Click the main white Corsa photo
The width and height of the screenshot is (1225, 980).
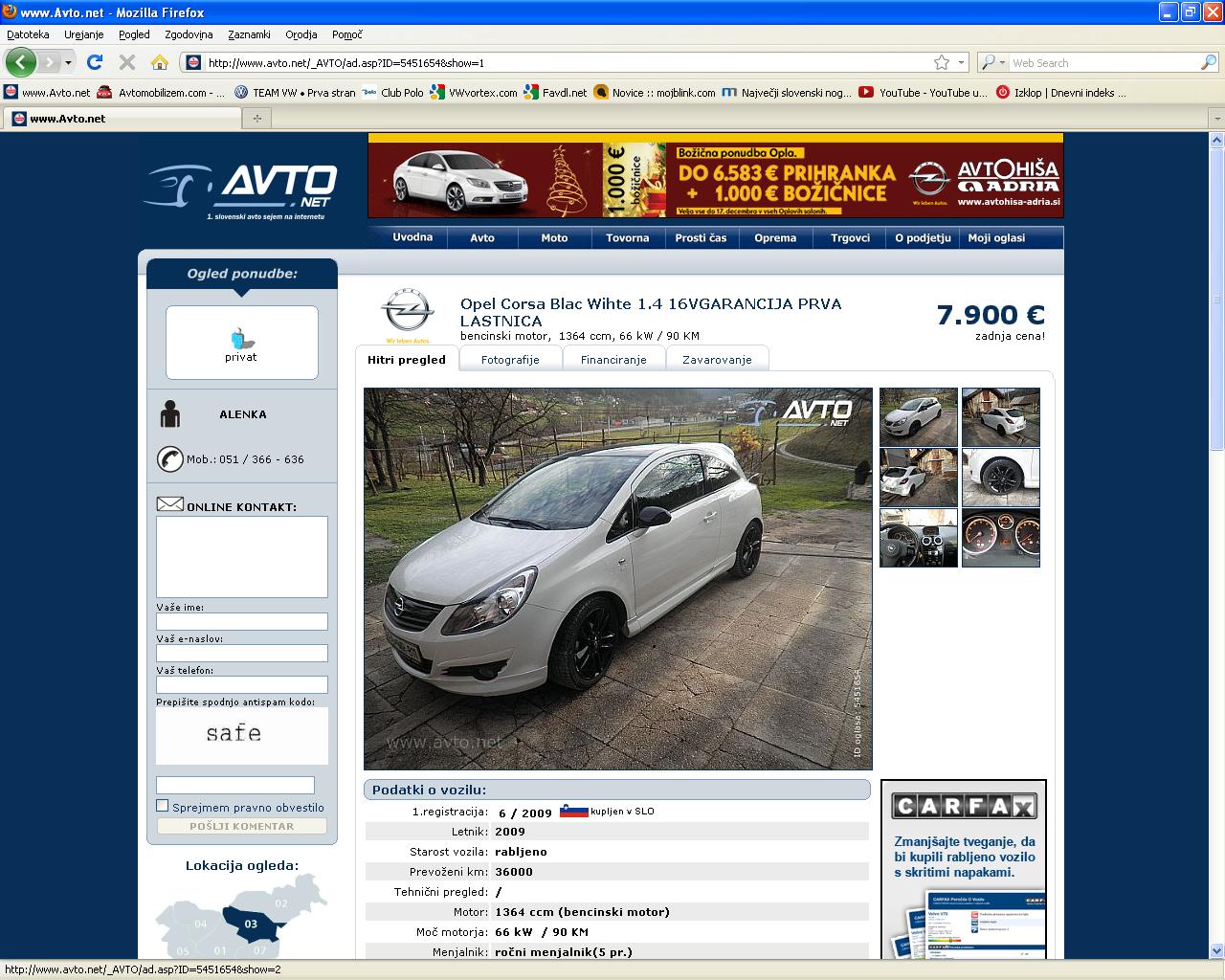coord(618,578)
